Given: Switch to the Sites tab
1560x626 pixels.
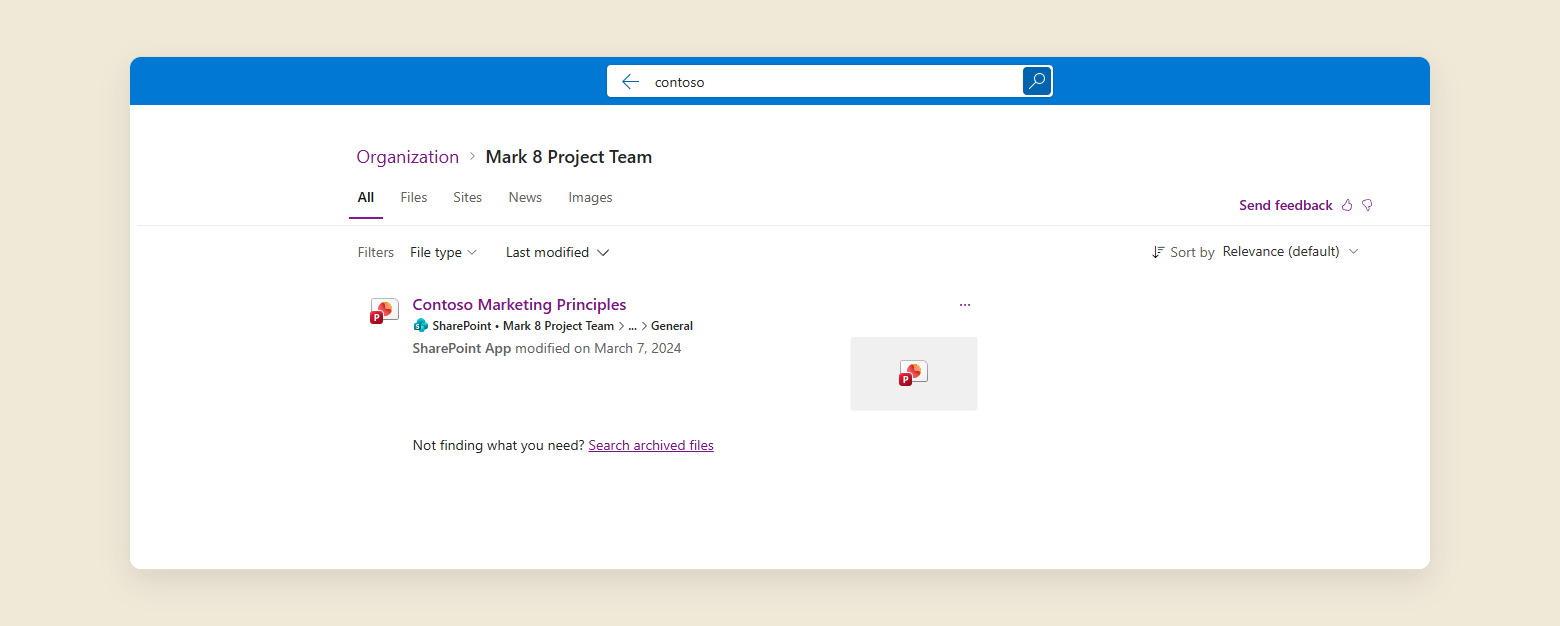Looking at the screenshot, I should 467,198.
